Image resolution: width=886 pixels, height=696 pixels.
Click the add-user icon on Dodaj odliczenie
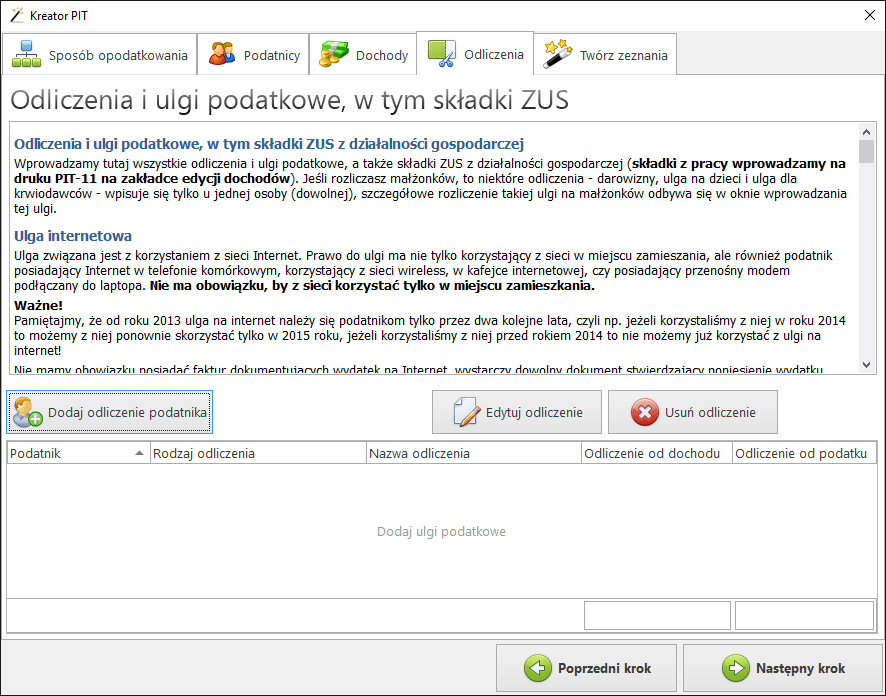[x=28, y=412]
